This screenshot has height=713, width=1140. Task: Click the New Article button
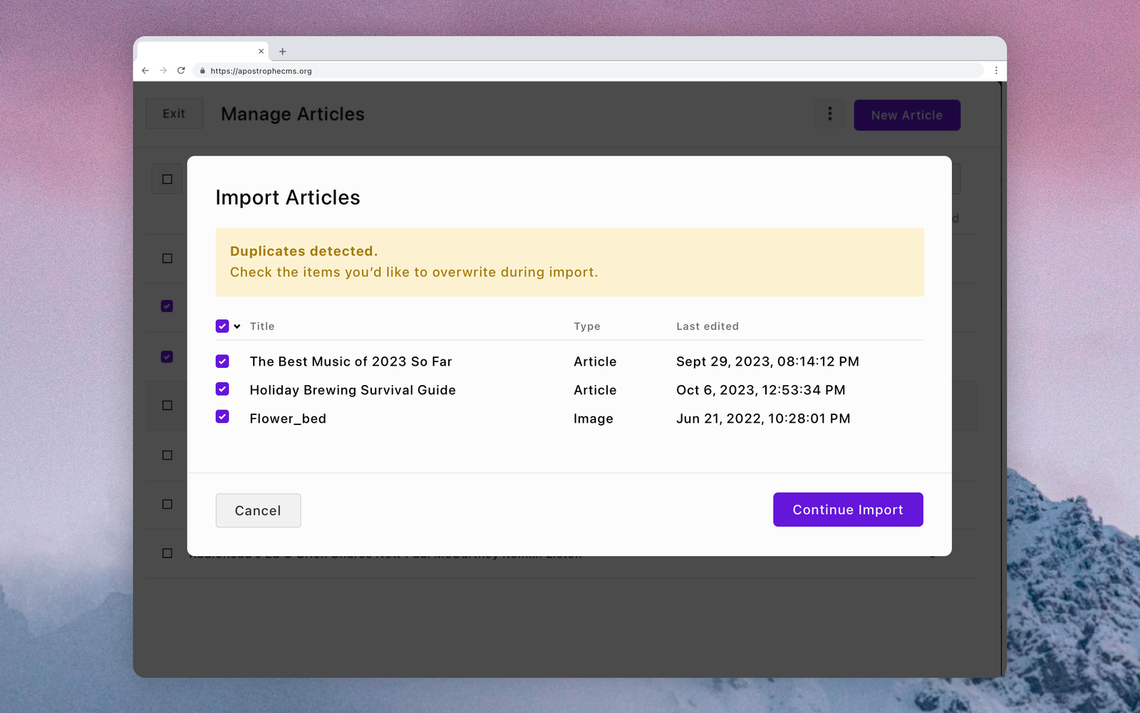pos(907,115)
